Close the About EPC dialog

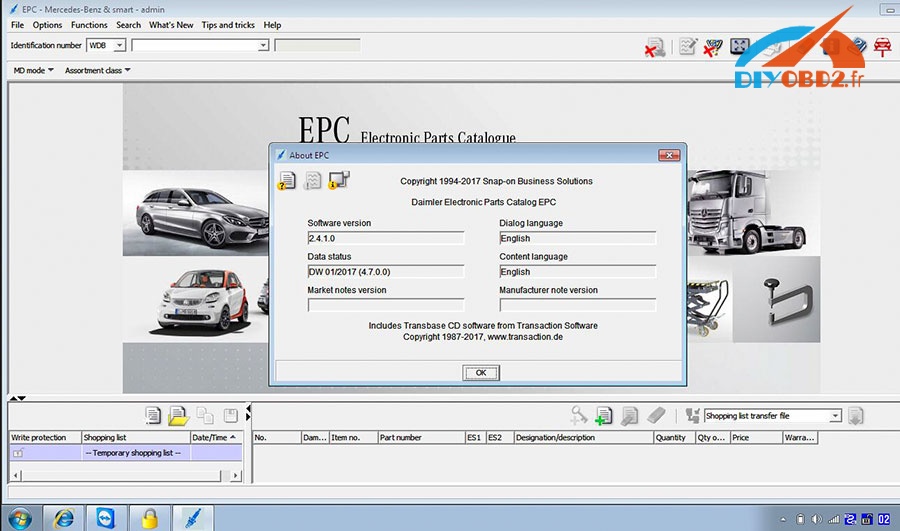pyautogui.click(x=669, y=155)
